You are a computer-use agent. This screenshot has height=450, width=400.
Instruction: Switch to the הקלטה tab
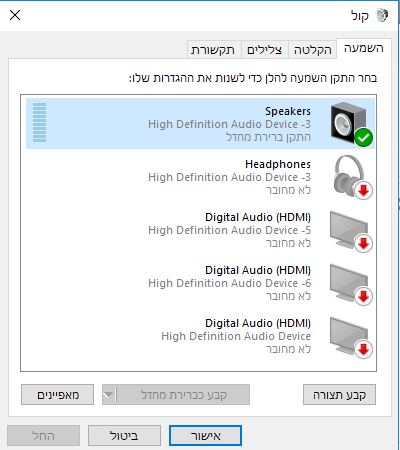tap(313, 50)
